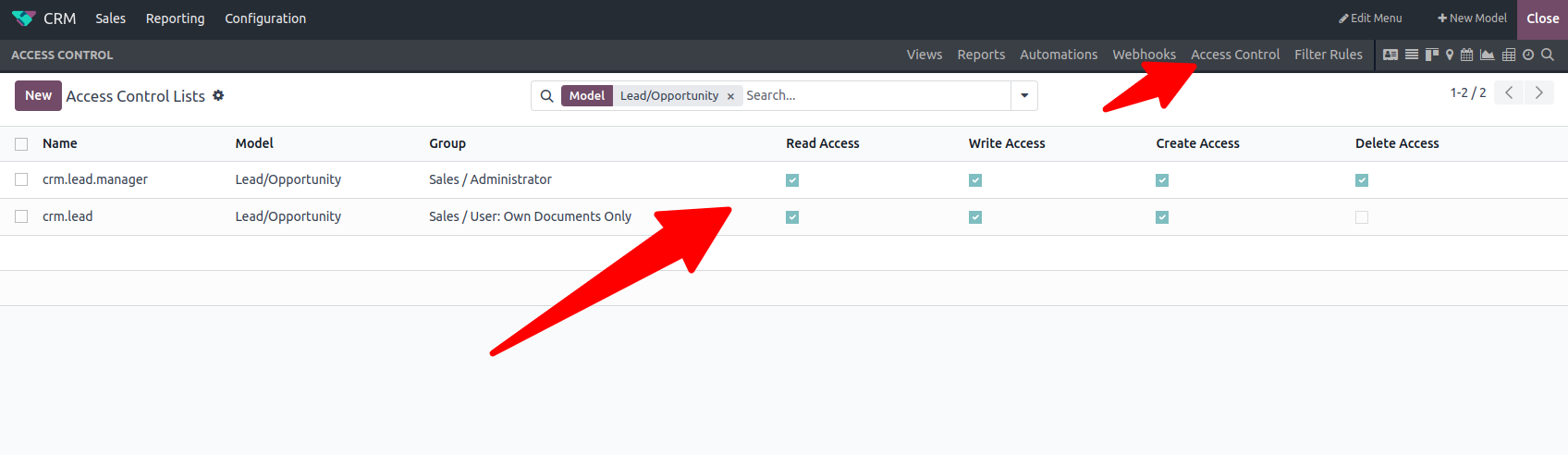Screen dimensions: 1568x455
Task: Expand the search options dropdown arrow
Action: (x=1024, y=96)
